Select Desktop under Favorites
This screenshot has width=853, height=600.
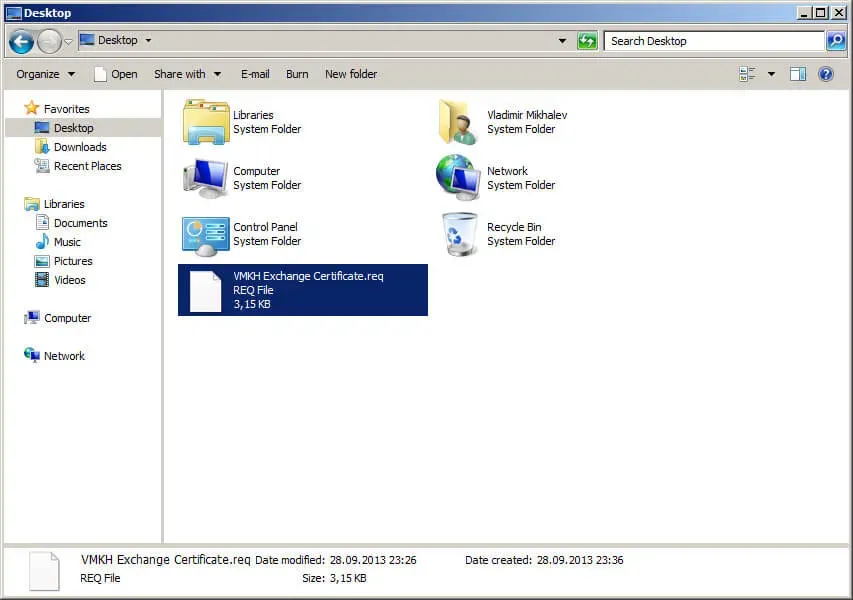click(73, 128)
